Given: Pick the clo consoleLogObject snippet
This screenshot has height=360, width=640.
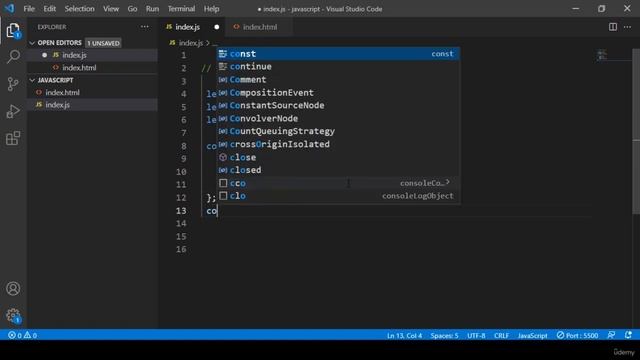Looking at the screenshot, I should click(338, 196).
